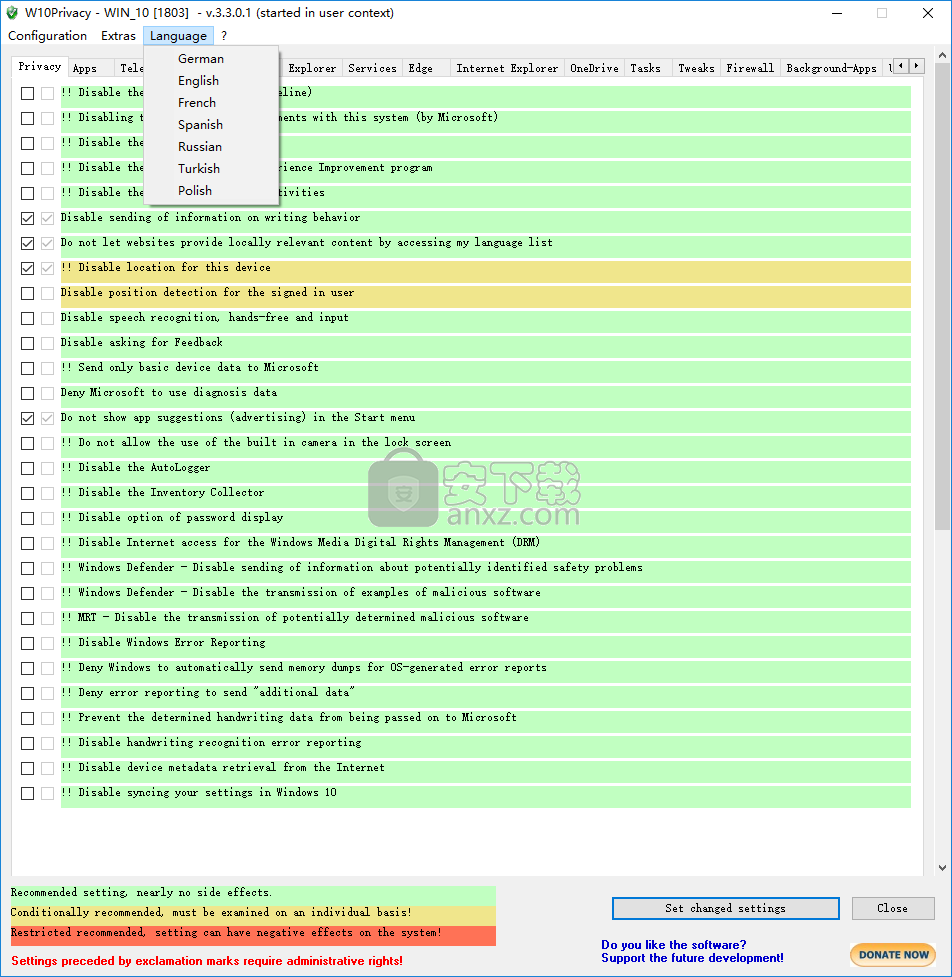Choose English from the Language menu

(x=198, y=81)
